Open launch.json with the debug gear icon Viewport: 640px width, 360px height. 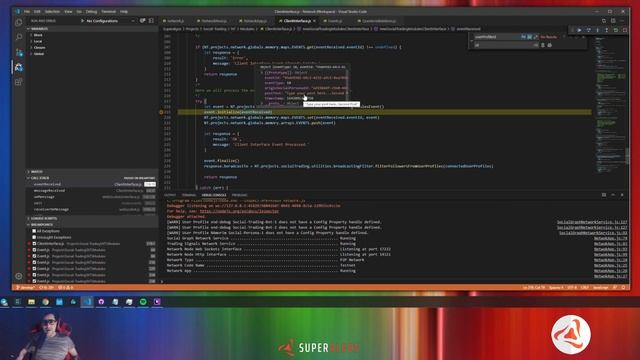click(x=142, y=20)
